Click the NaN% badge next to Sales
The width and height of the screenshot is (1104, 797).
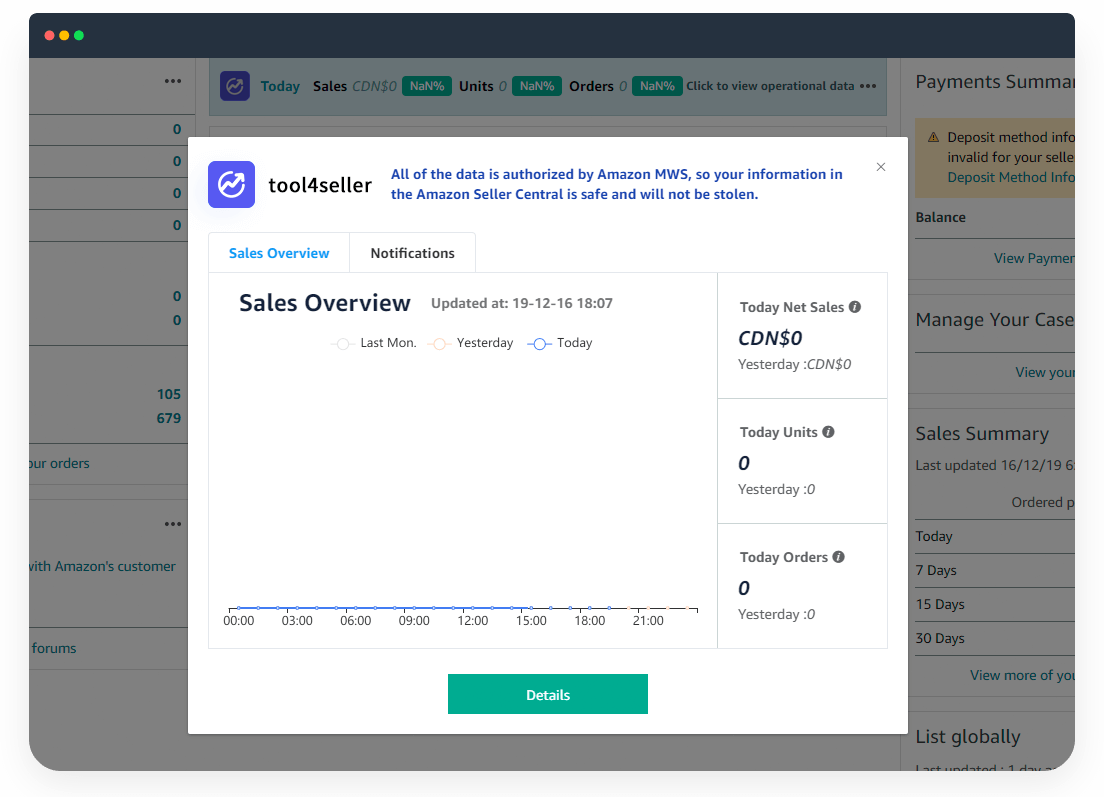point(427,86)
